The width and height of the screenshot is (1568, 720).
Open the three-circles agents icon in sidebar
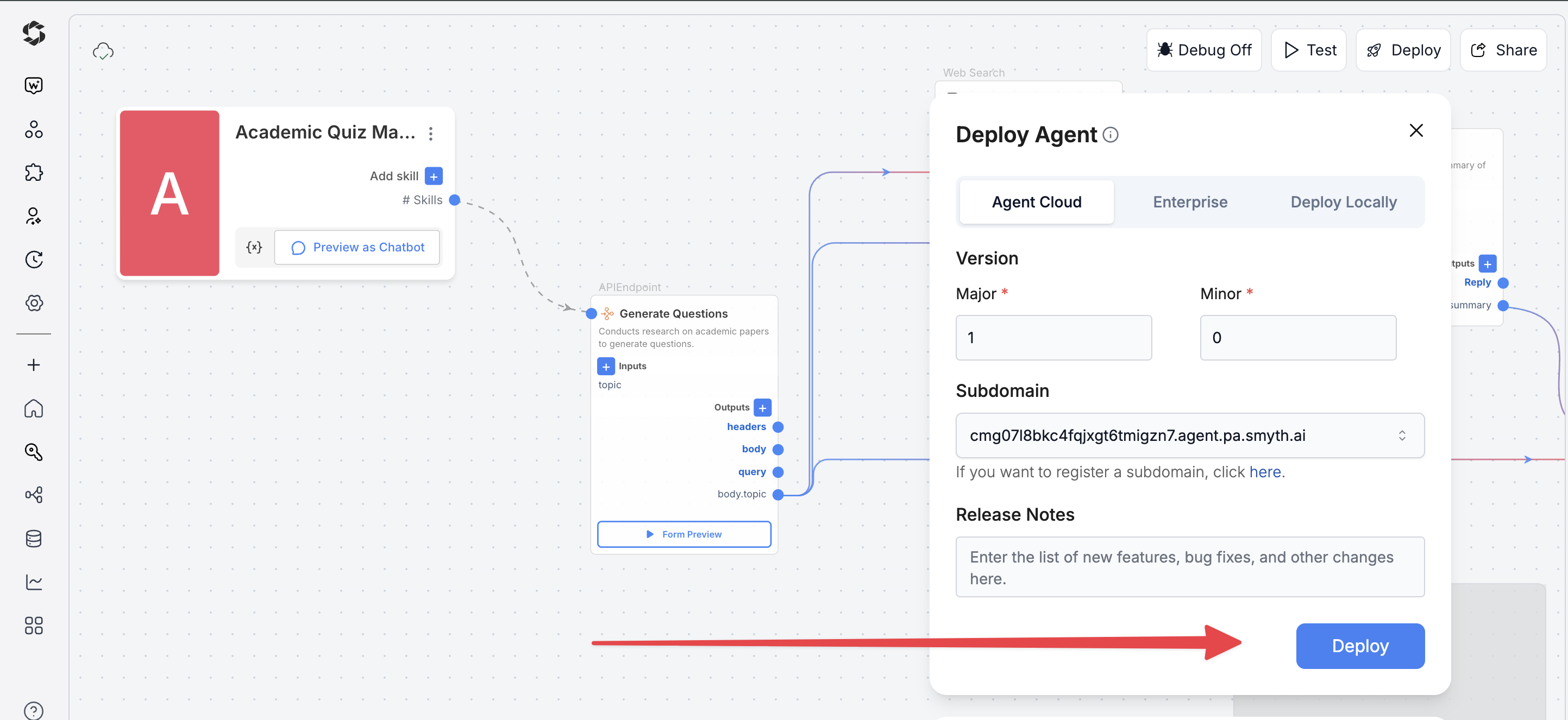click(x=34, y=129)
